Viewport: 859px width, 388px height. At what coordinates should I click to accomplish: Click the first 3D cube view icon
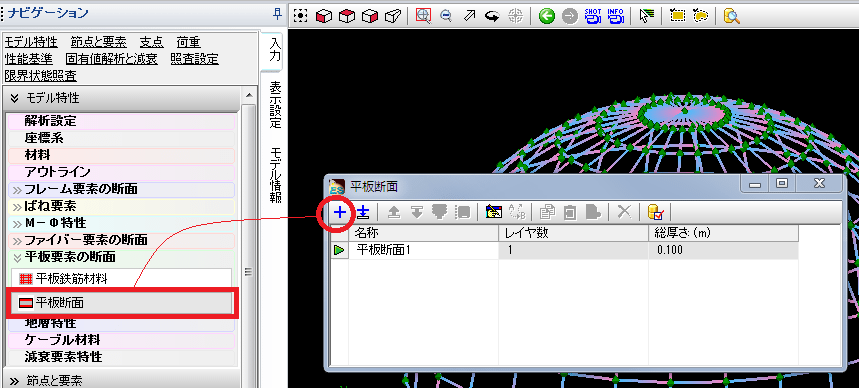[x=324, y=16]
